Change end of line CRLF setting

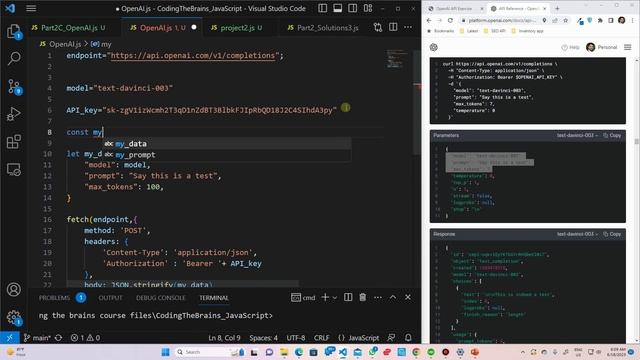tap(322, 338)
